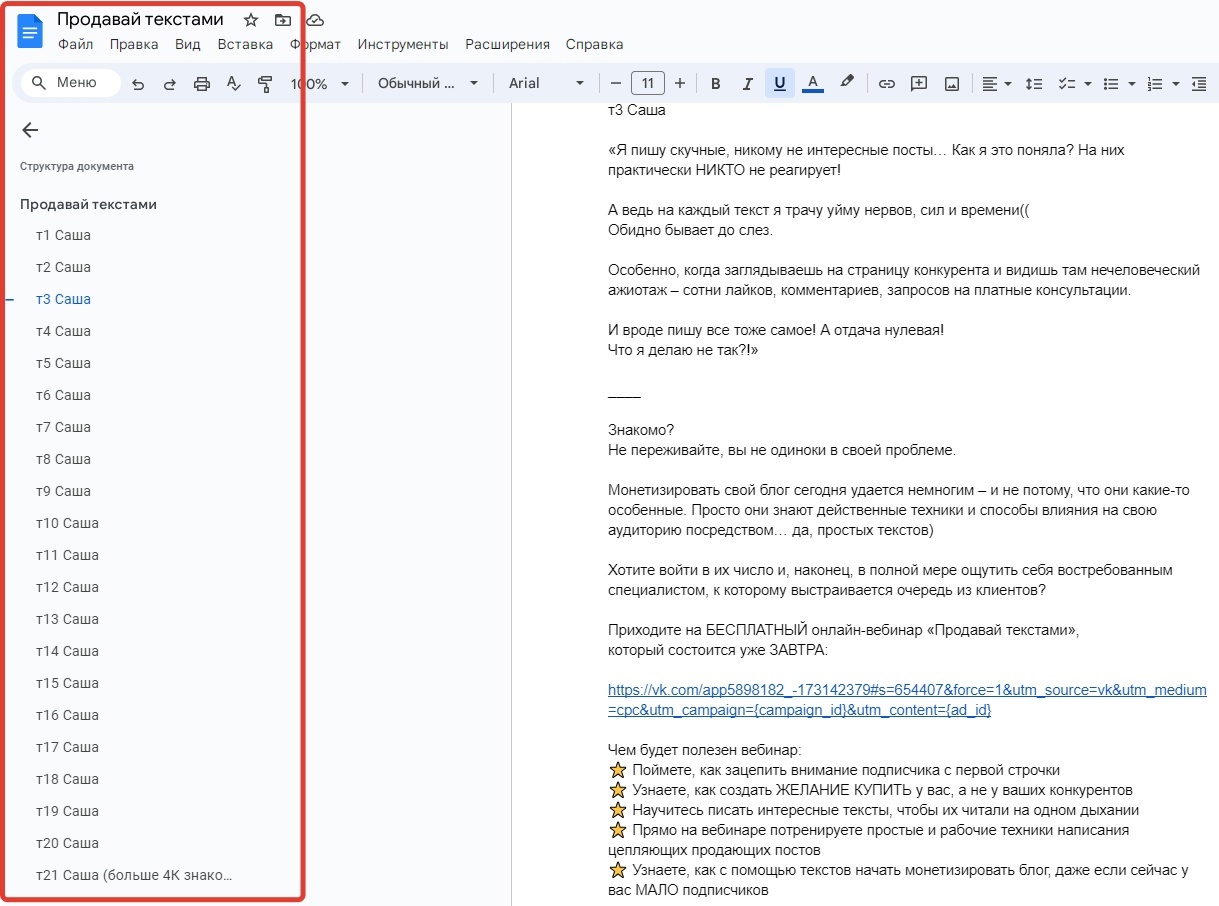
Task: Undo the last action
Action: (138, 84)
